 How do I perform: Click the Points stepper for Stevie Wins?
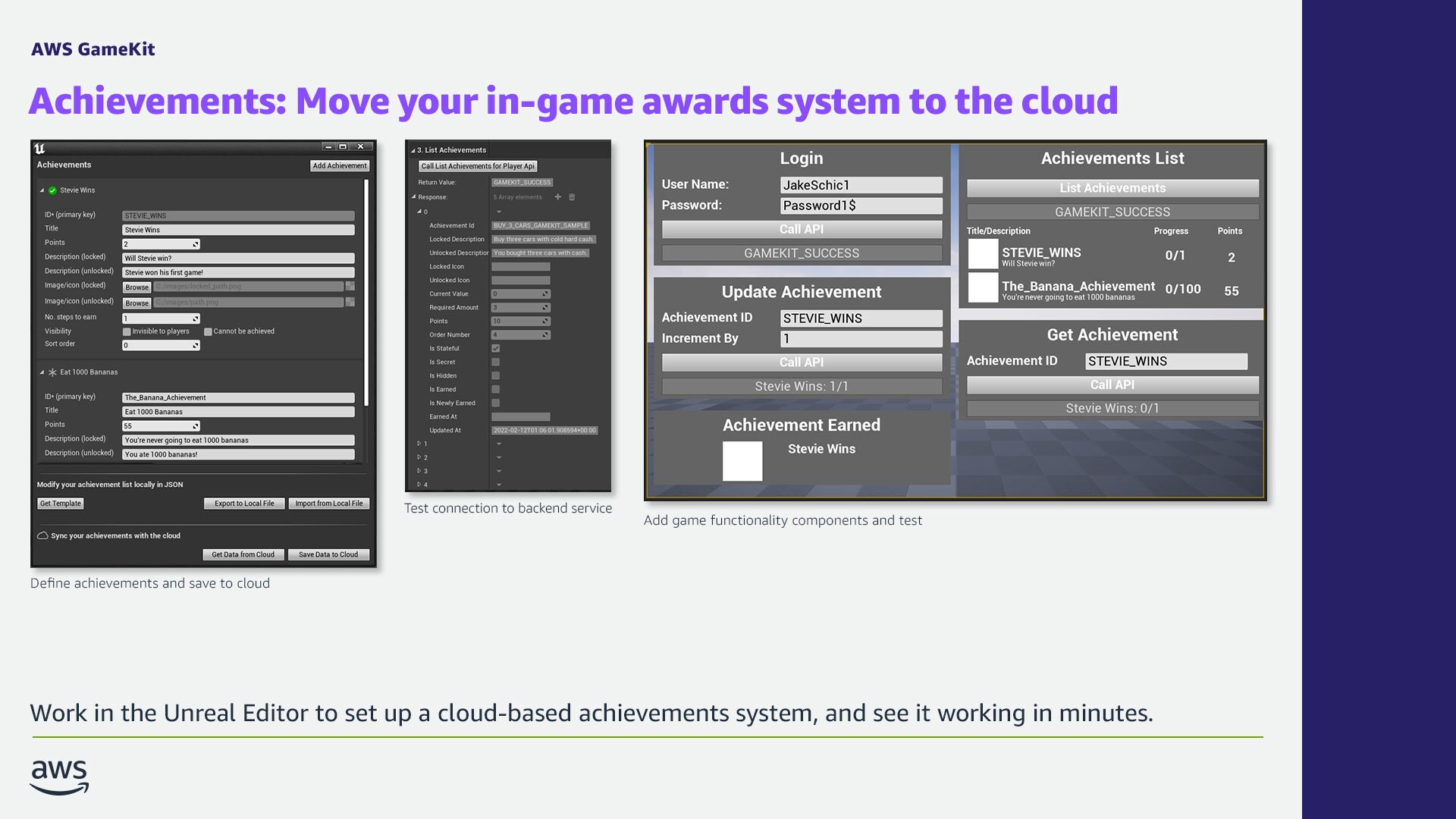(x=161, y=244)
